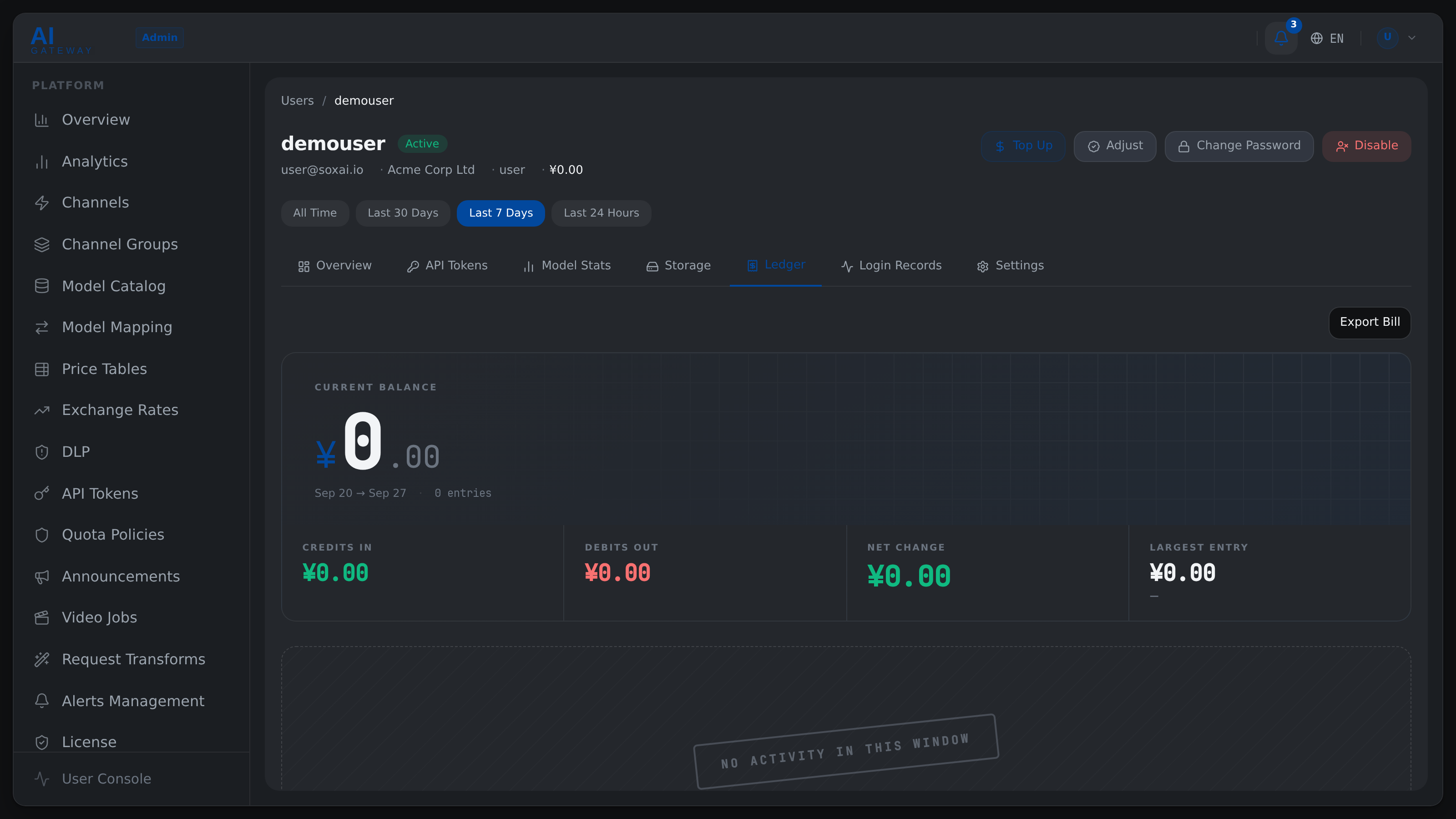Click the Channels lightning icon
Screen dimensions: 1456x819
42,203
